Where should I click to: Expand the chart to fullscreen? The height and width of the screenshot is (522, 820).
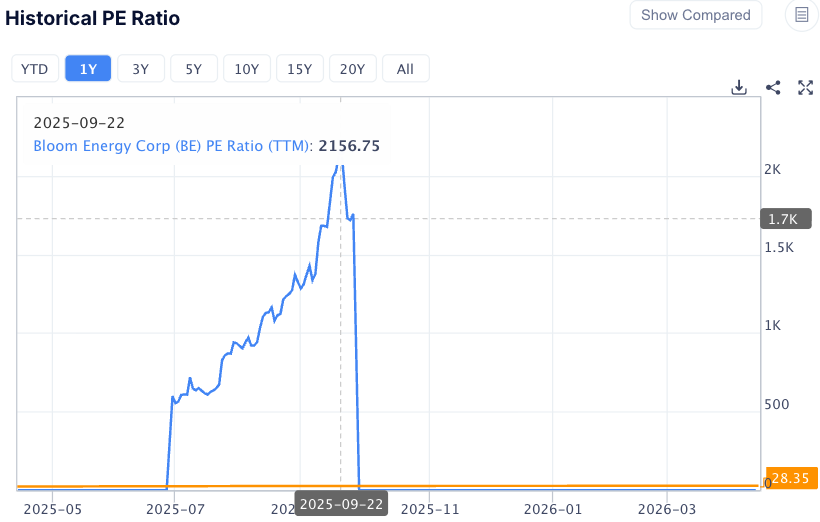click(805, 87)
